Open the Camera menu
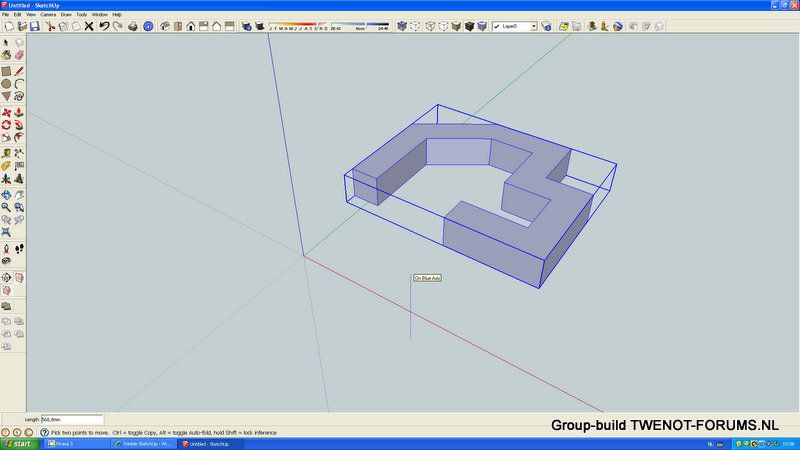The height and width of the screenshot is (450, 800). tap(48, 15)
